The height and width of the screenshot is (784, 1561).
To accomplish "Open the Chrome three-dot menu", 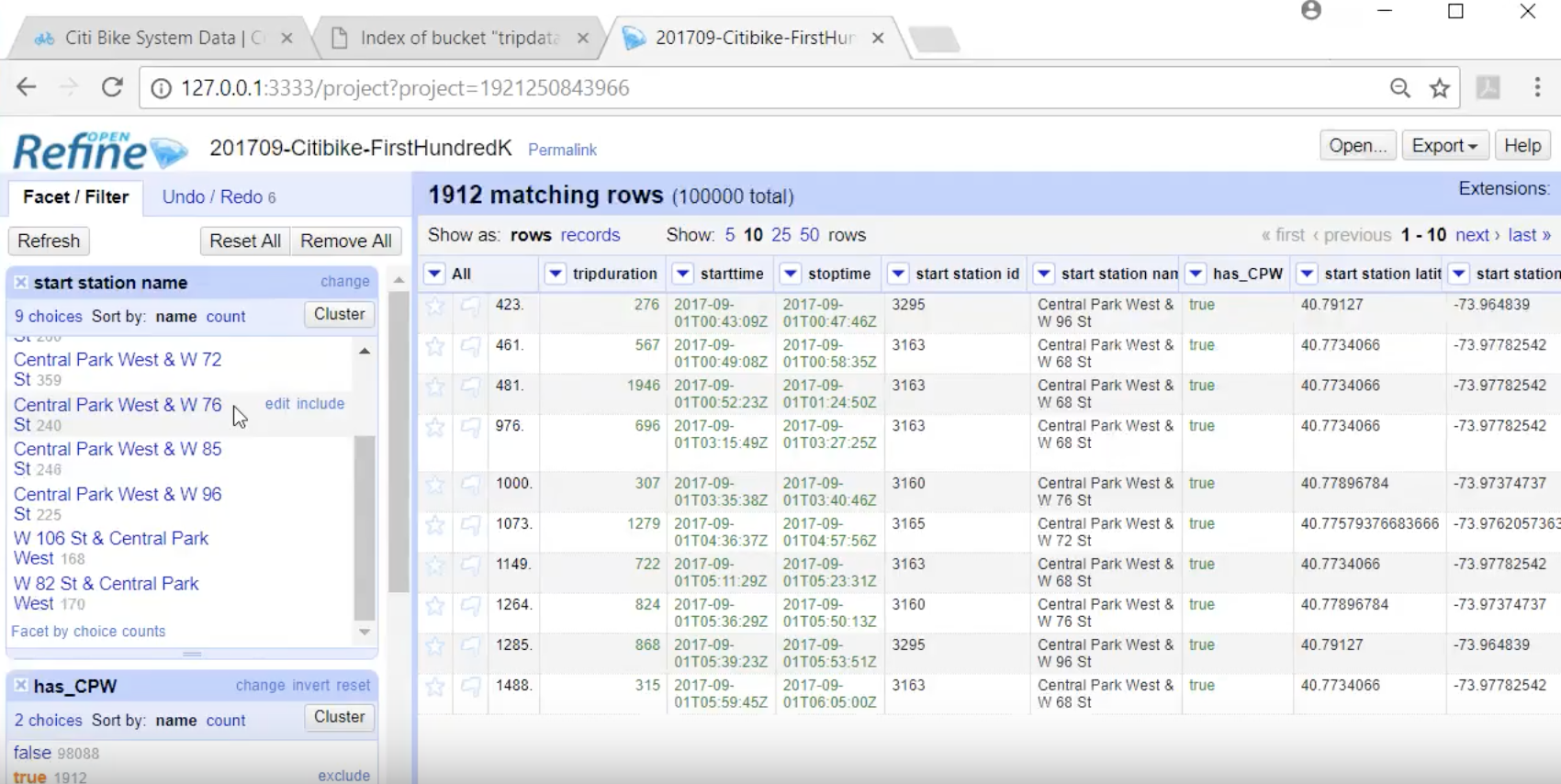I will pos(1537,87).
